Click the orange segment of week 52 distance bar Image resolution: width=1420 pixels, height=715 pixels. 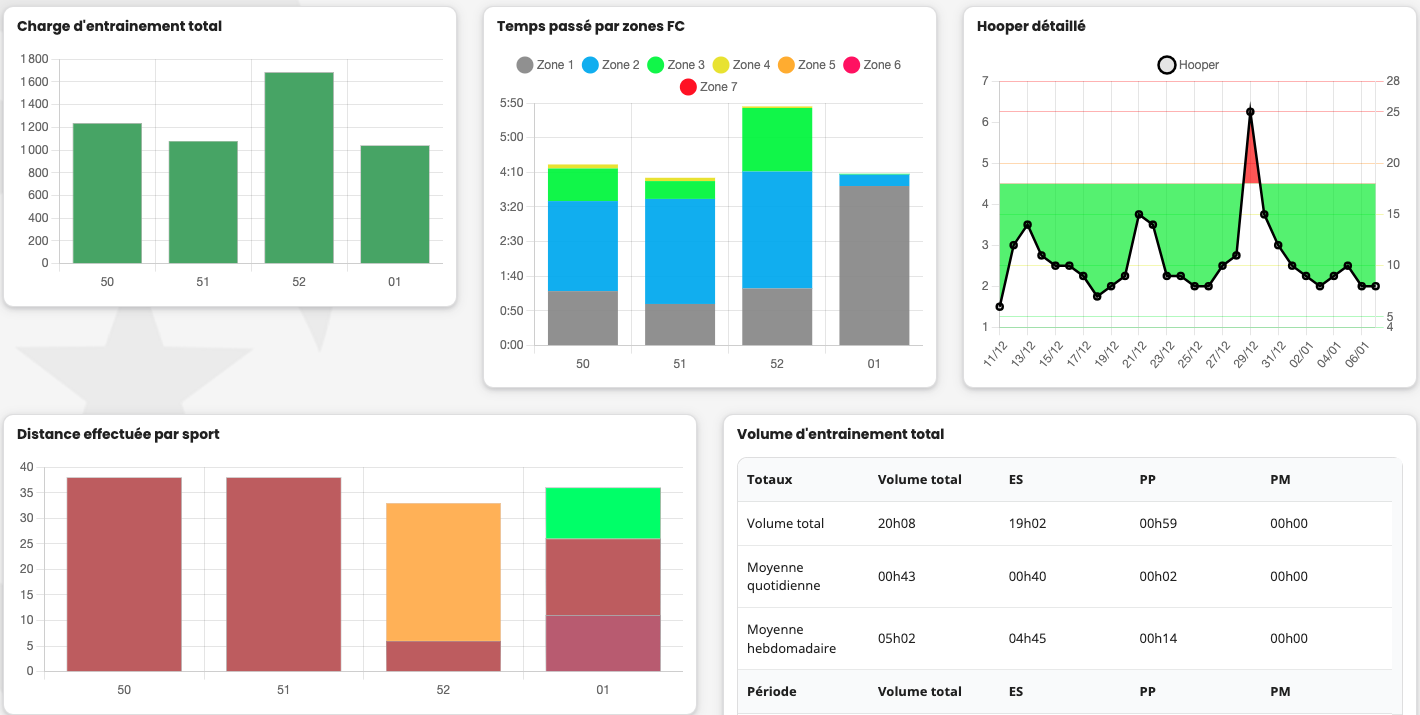443,572
